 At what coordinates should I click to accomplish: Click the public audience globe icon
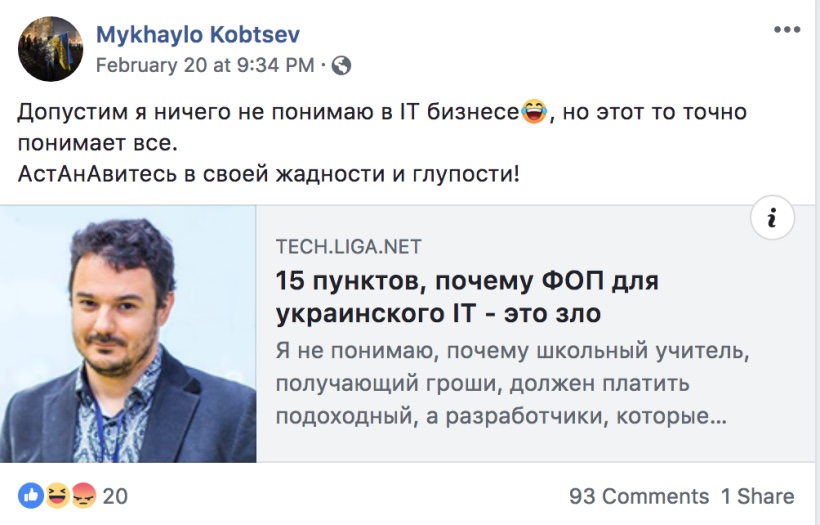(x=341, y=66)
